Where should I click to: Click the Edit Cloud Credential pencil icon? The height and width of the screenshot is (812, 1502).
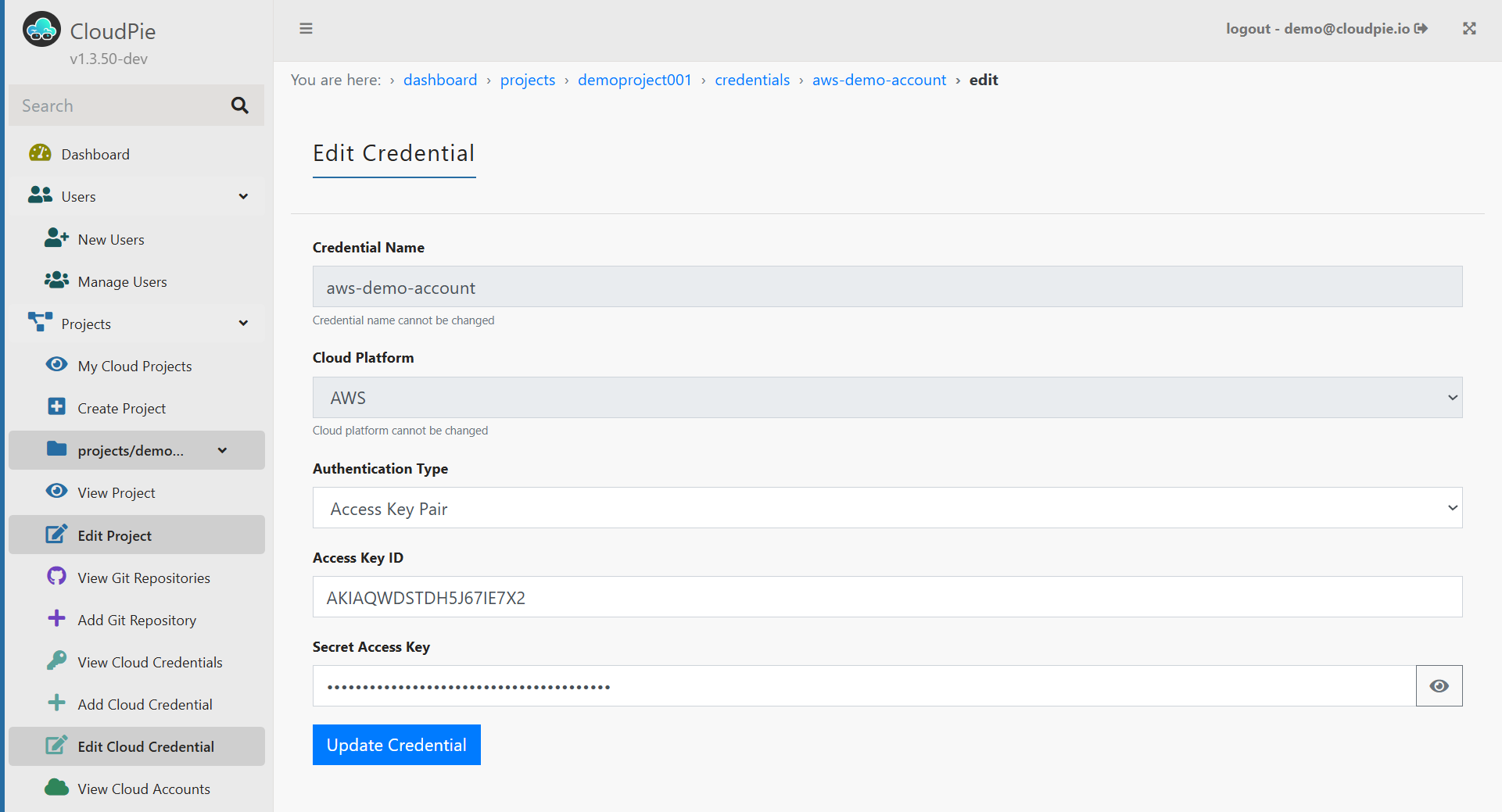click(x=56, y=745)
